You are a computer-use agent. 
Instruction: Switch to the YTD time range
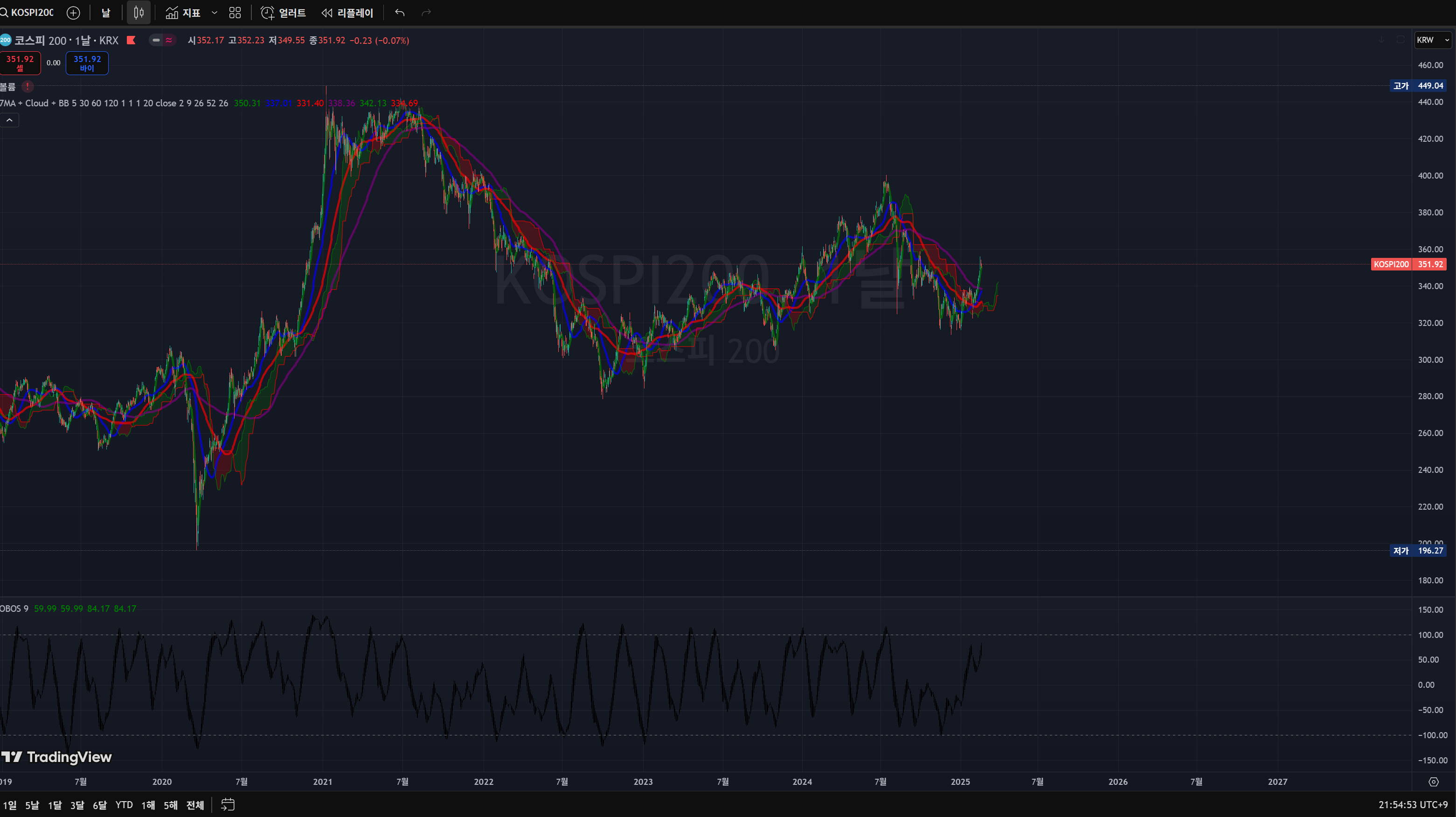(124, 804)
